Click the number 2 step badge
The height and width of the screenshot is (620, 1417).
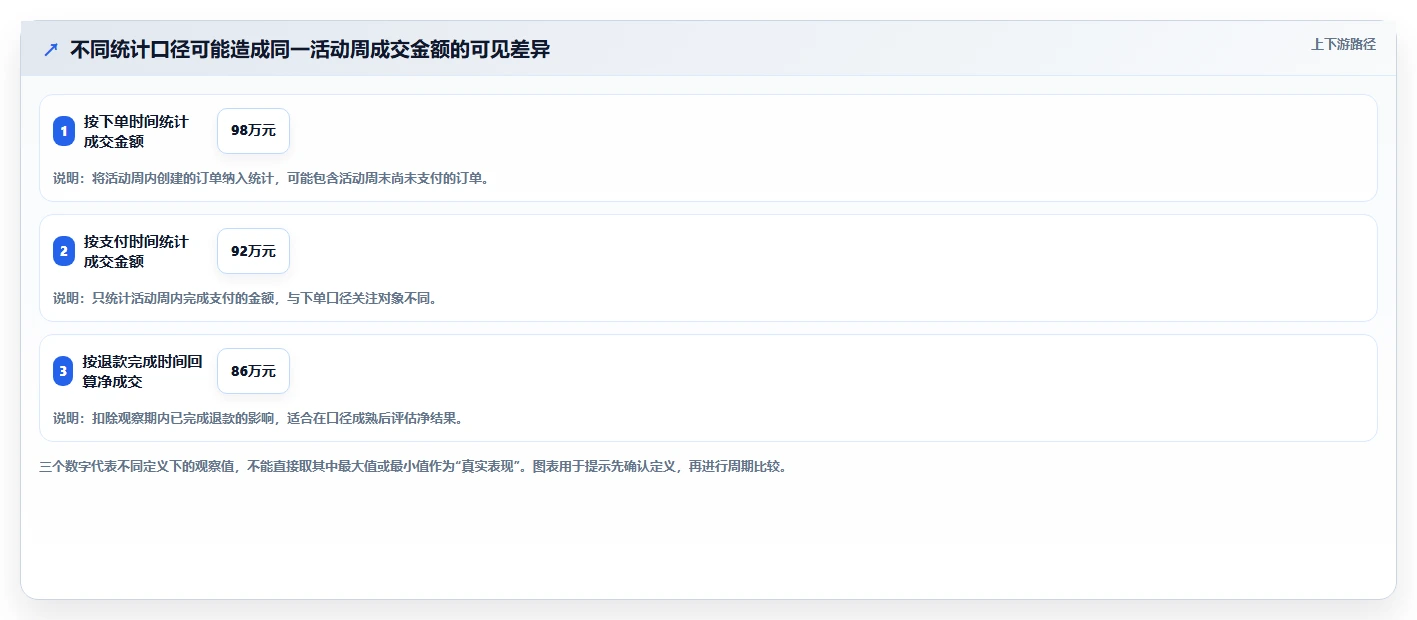[64, 251]
